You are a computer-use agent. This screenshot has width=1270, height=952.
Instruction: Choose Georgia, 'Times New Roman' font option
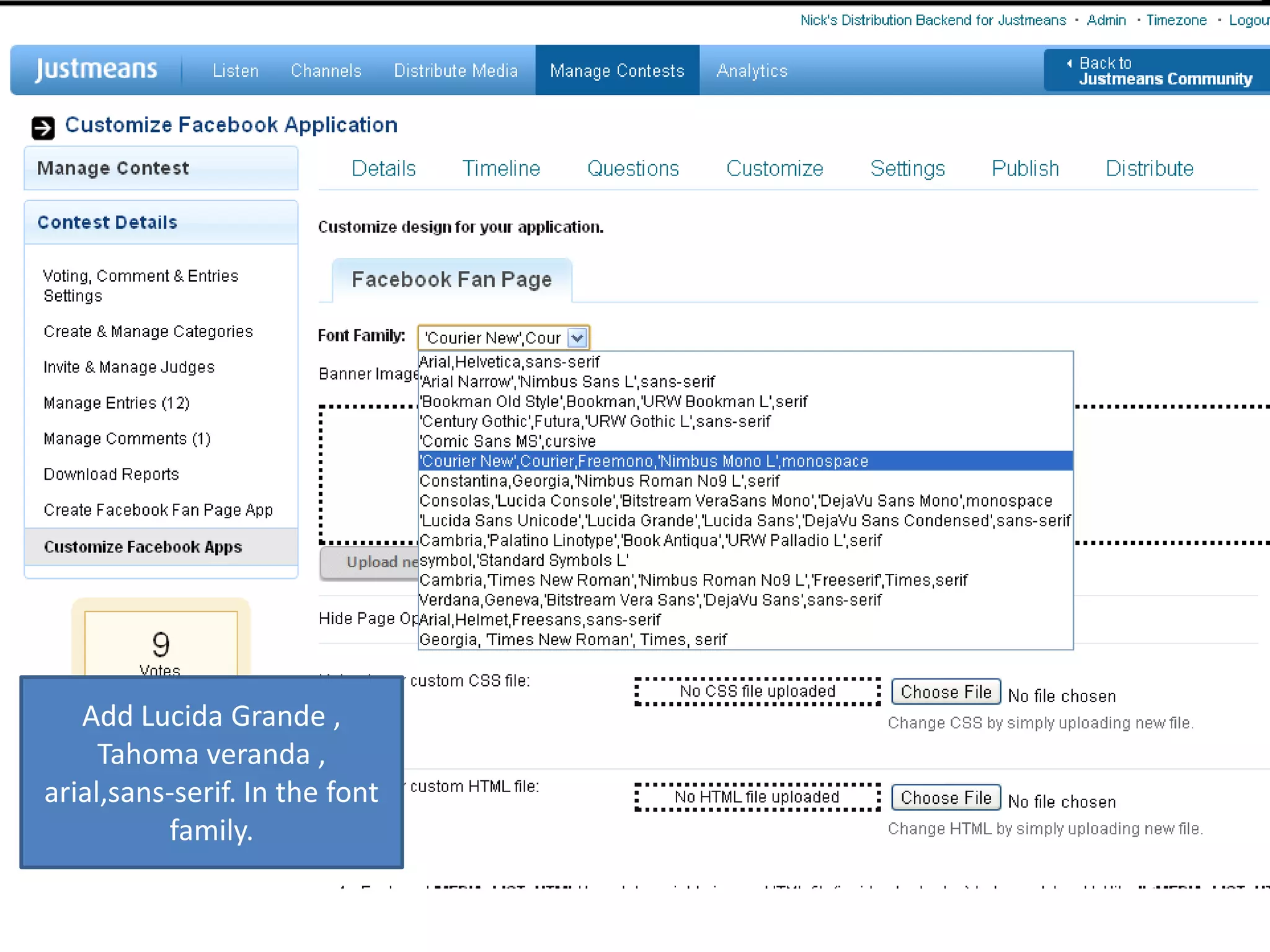[x=573, y=640]
